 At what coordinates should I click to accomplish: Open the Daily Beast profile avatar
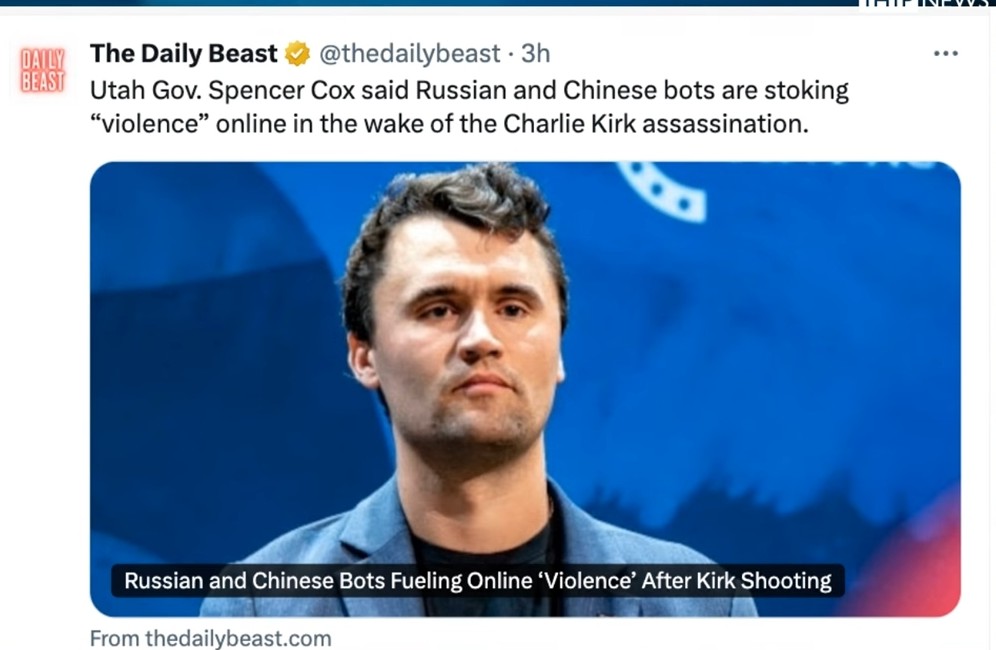[x=43, y=70]
